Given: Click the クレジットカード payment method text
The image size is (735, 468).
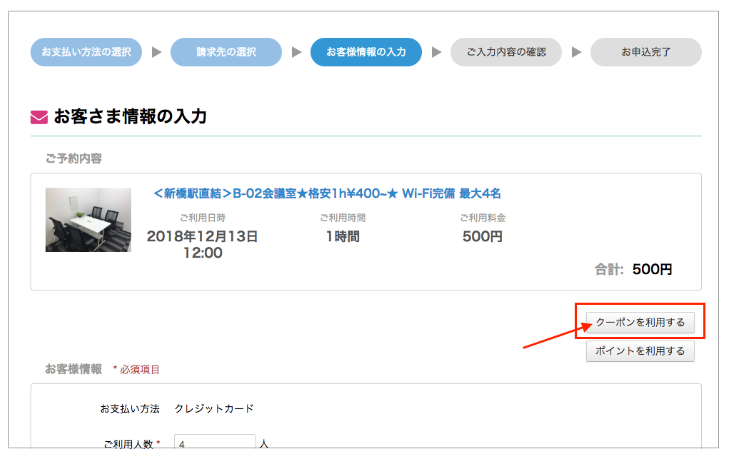Looking at the screenshot, I should (x=214, y=408).
